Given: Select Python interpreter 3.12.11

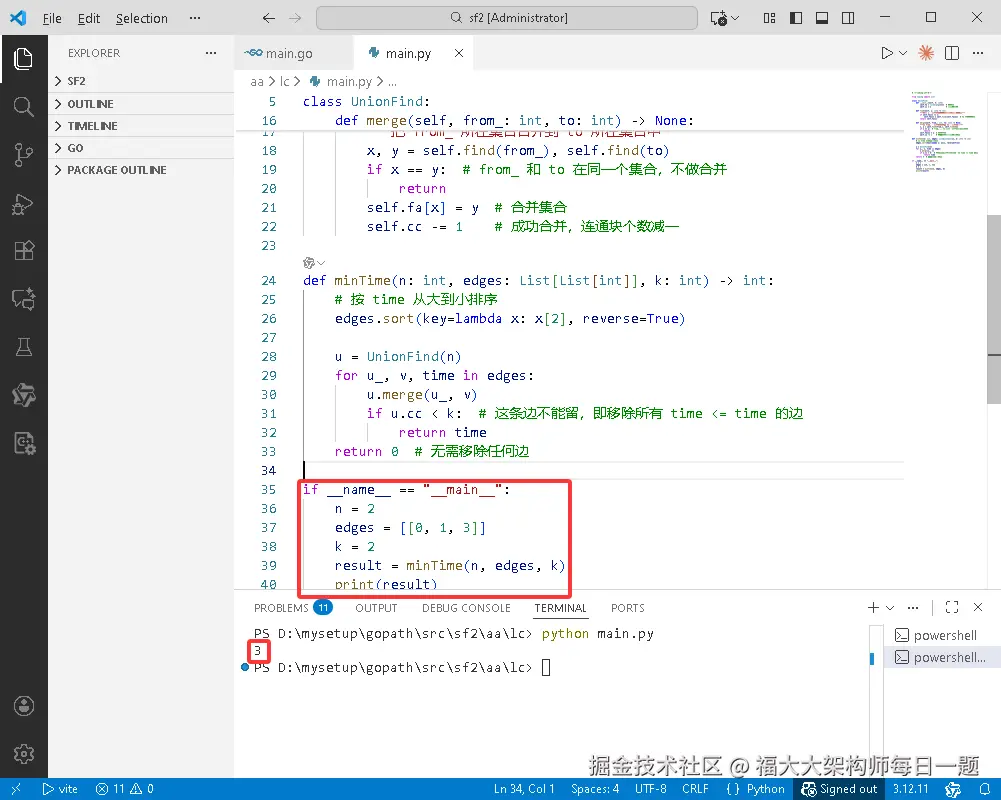Looking at the screenshot, I should 910,789.
